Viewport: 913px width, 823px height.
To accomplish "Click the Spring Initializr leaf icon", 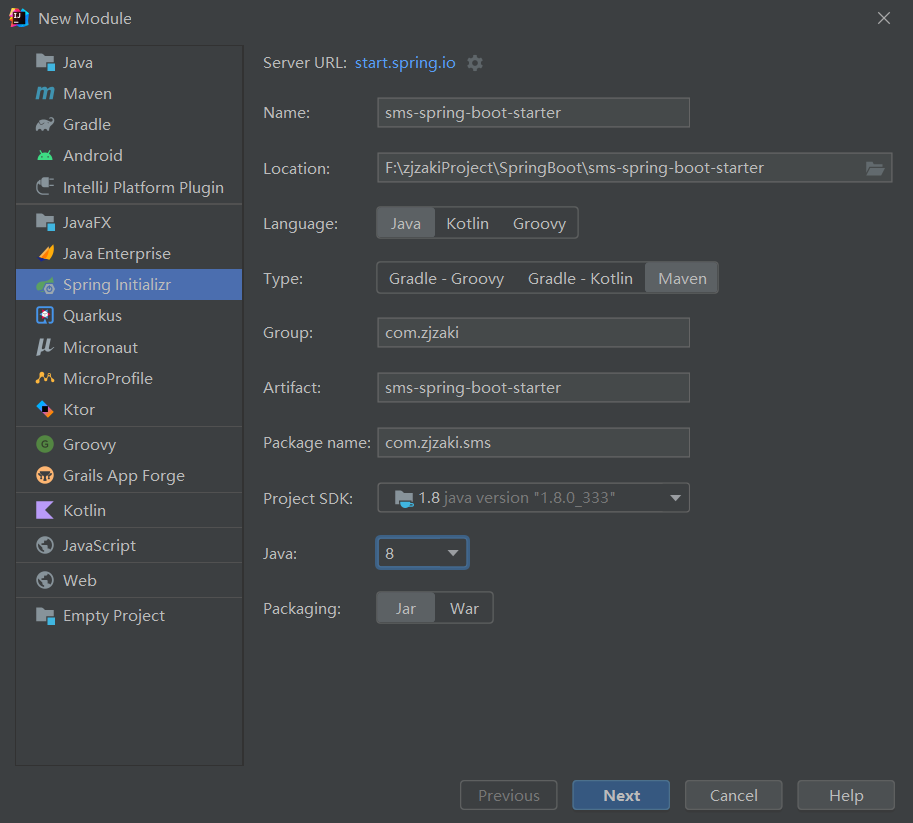I will 45,285.
